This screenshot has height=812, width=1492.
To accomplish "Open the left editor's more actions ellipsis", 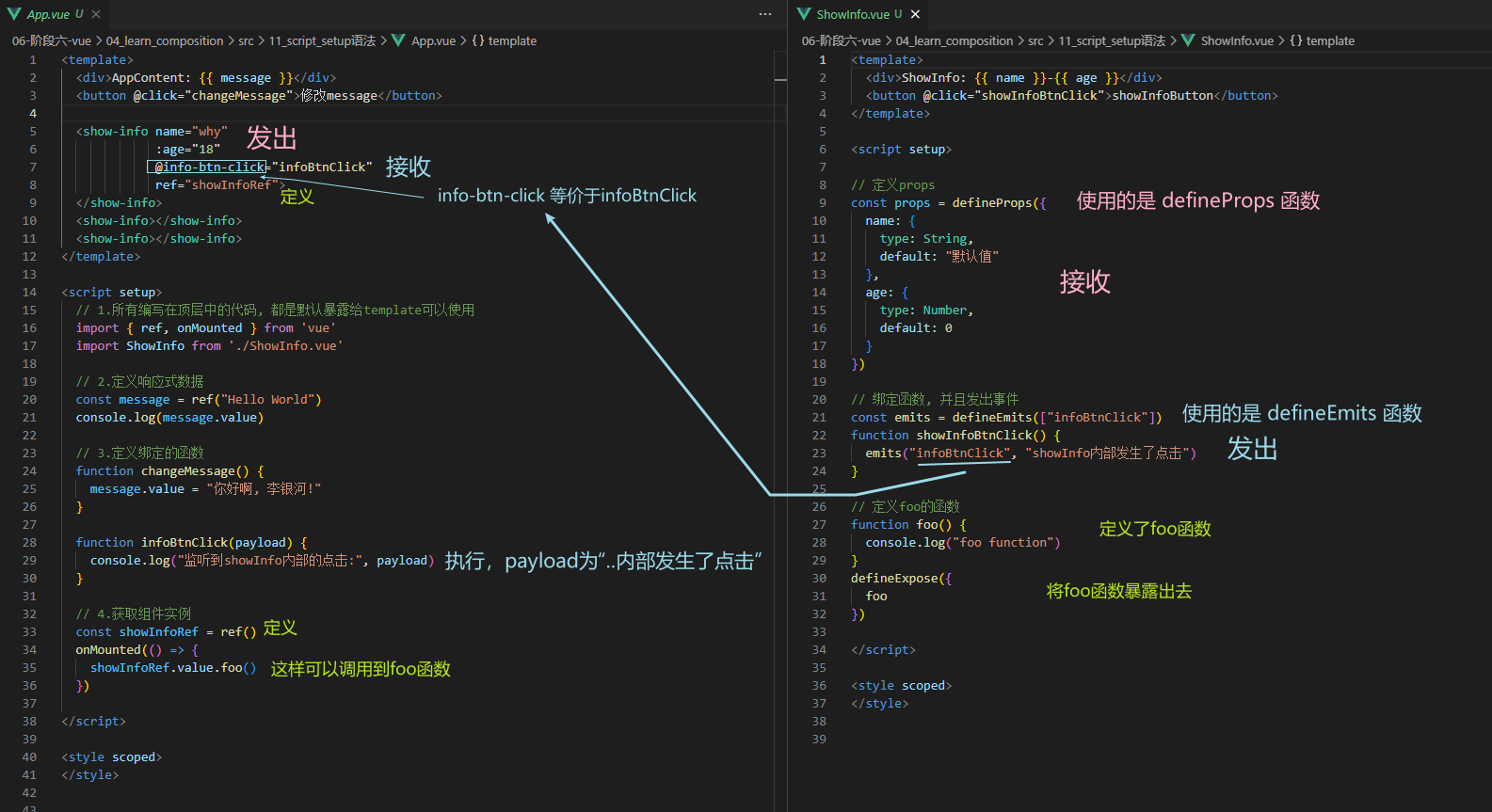I will pyautogui.click(x=765, y=14).
